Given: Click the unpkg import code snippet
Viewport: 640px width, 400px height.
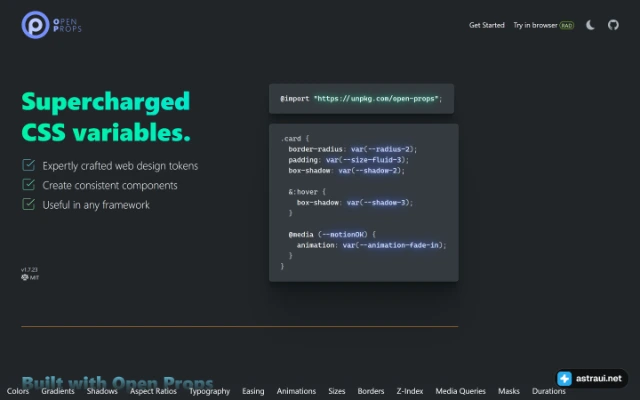Looking at the screenshot, I should pyautogui.click(x=361, y=99).
